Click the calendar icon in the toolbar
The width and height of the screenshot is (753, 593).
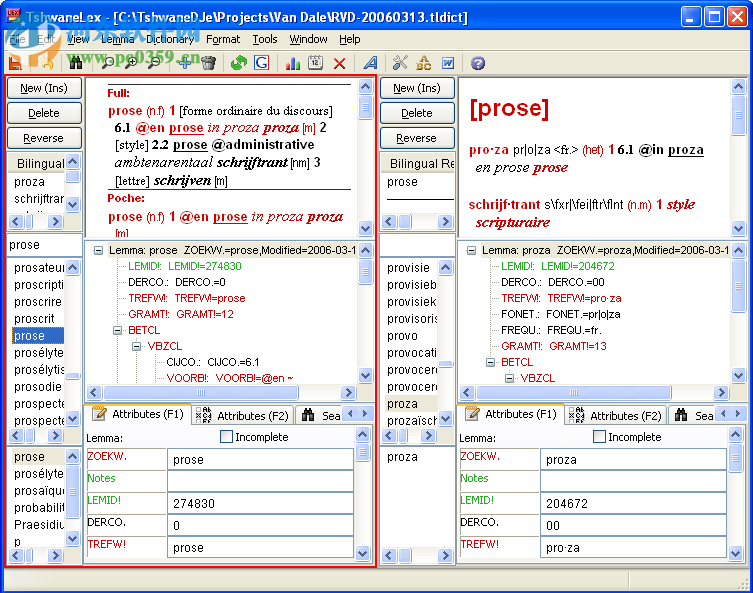pos(316,63)
